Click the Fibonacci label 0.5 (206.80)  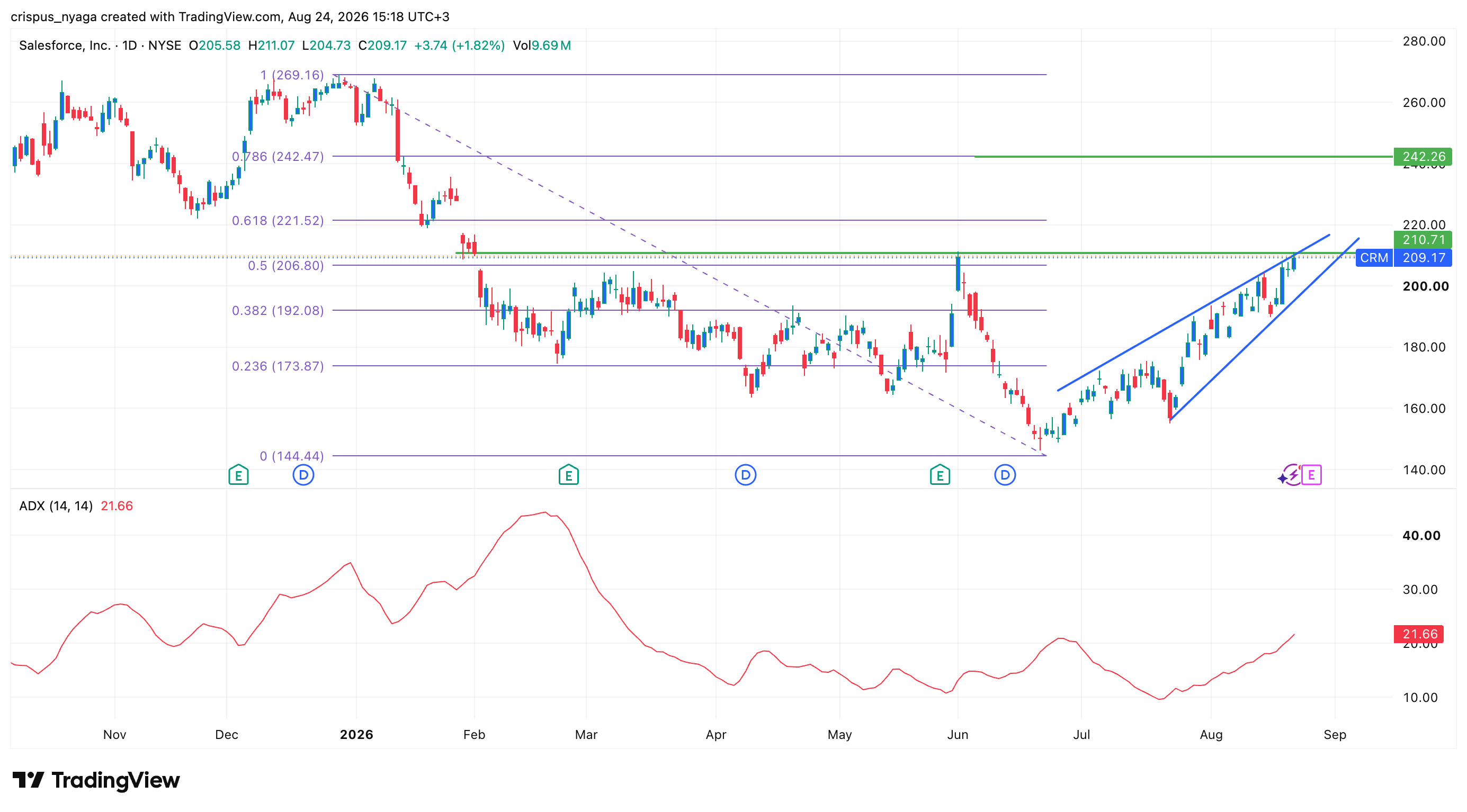286,266
